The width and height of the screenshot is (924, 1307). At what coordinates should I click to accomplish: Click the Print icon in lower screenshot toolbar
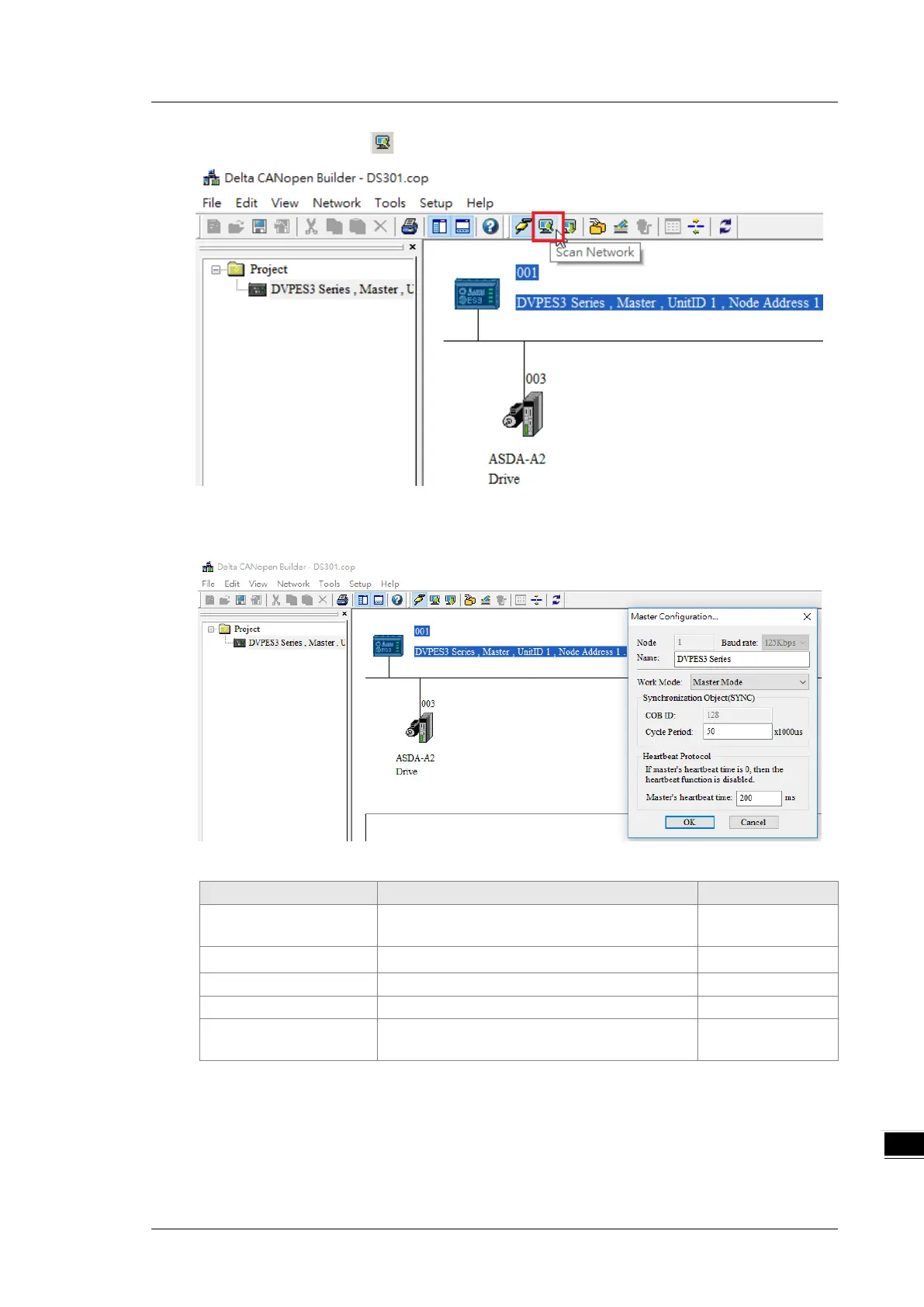coord(342,600)
